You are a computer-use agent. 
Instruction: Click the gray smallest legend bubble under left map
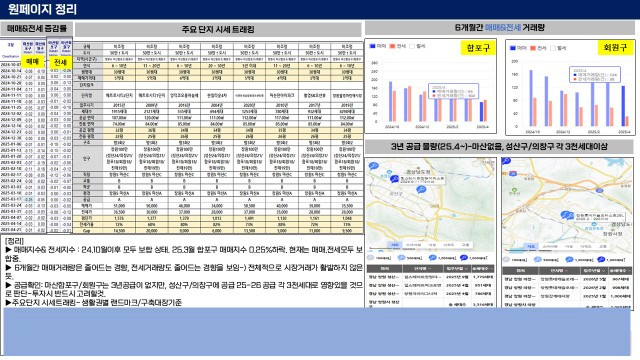coord(371,258)
